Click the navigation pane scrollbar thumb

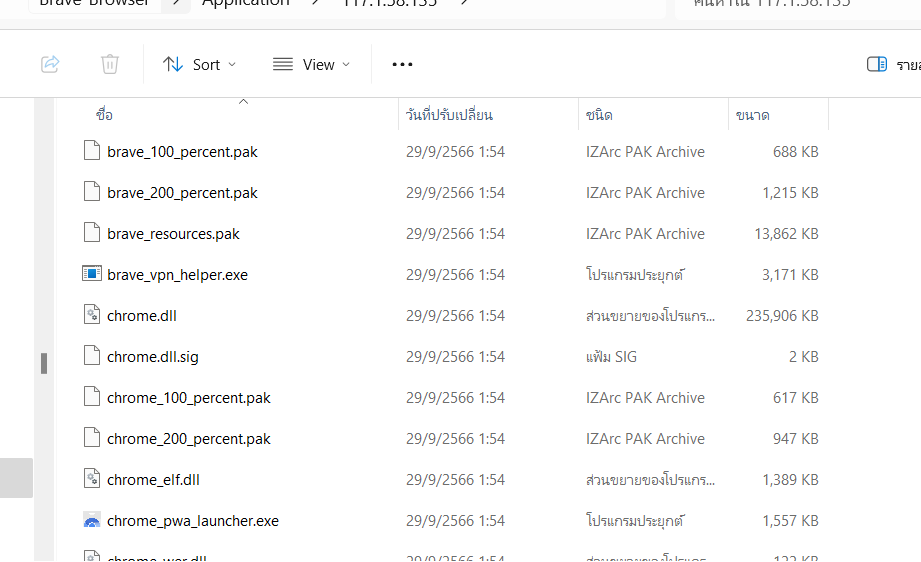point(43,364)
